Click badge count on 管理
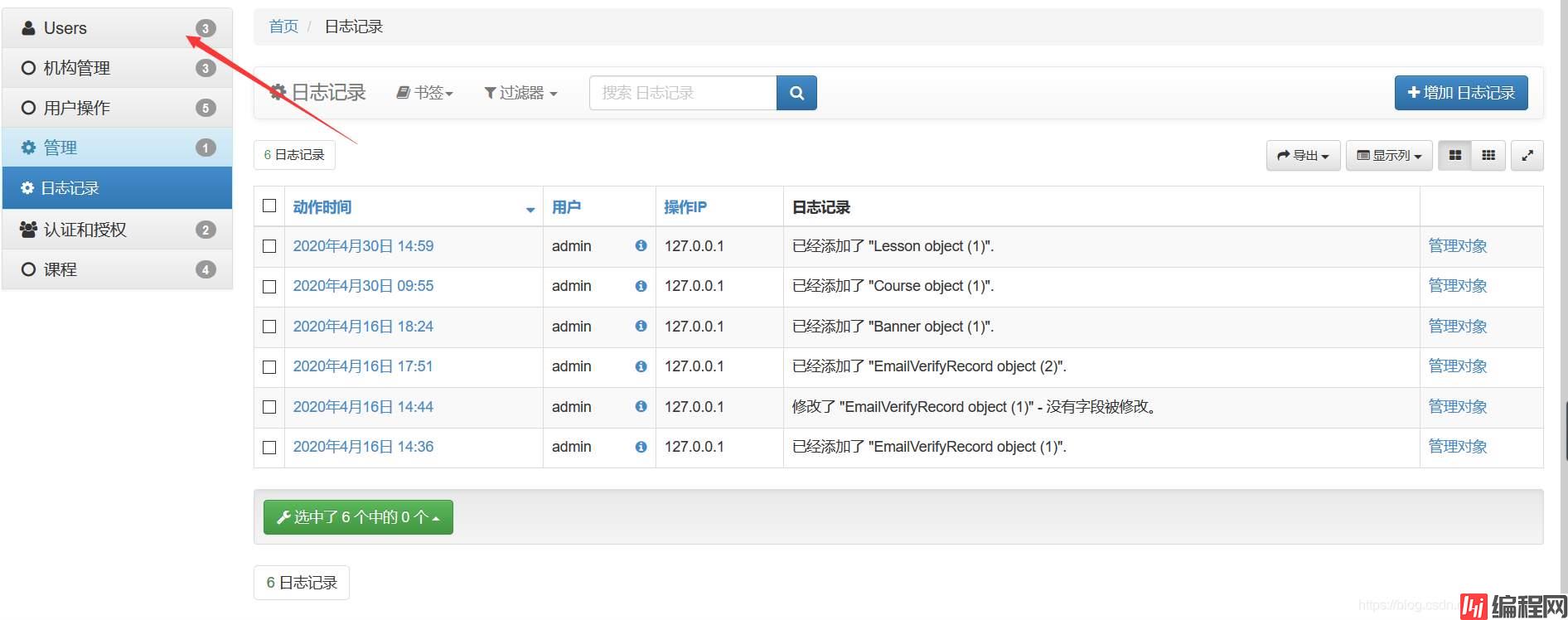The width and height of the screenshot is (1568, 620). pyautogui.click(x=206, y=148)
